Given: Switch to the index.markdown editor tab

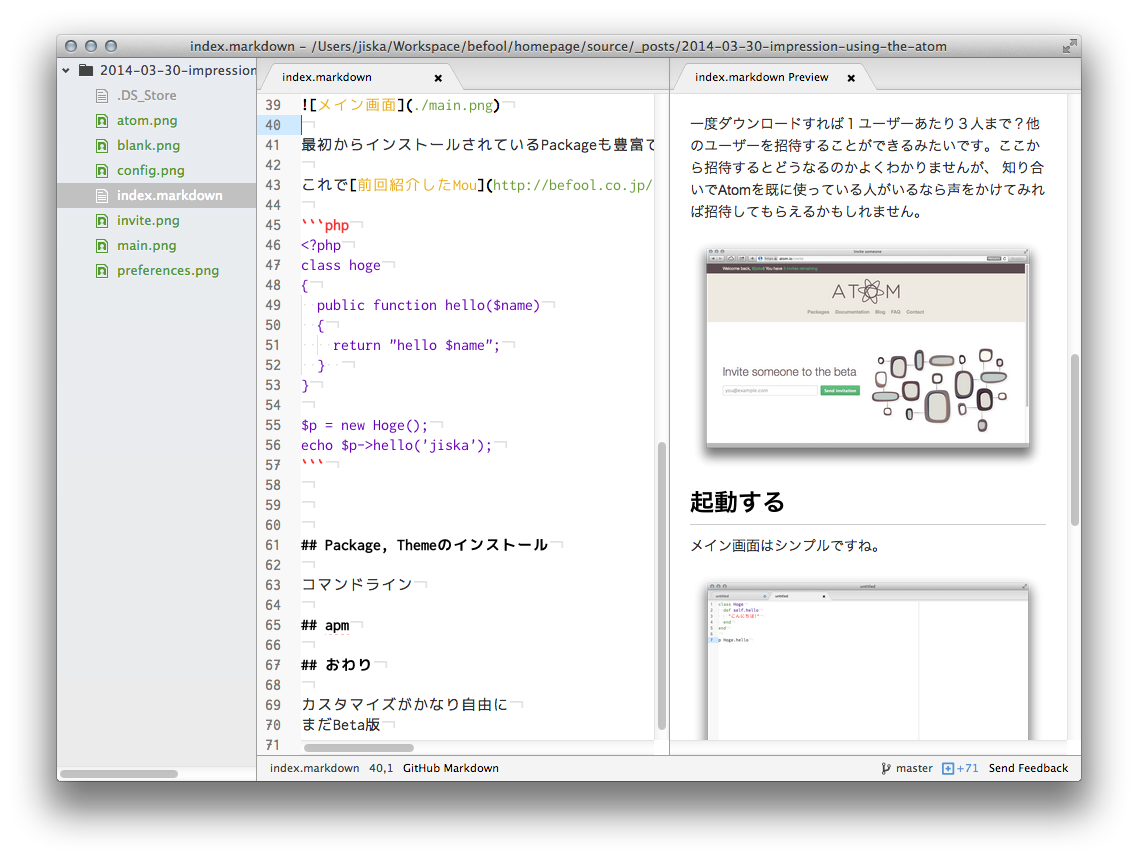Looking at the screenshot, I should 327,77.
